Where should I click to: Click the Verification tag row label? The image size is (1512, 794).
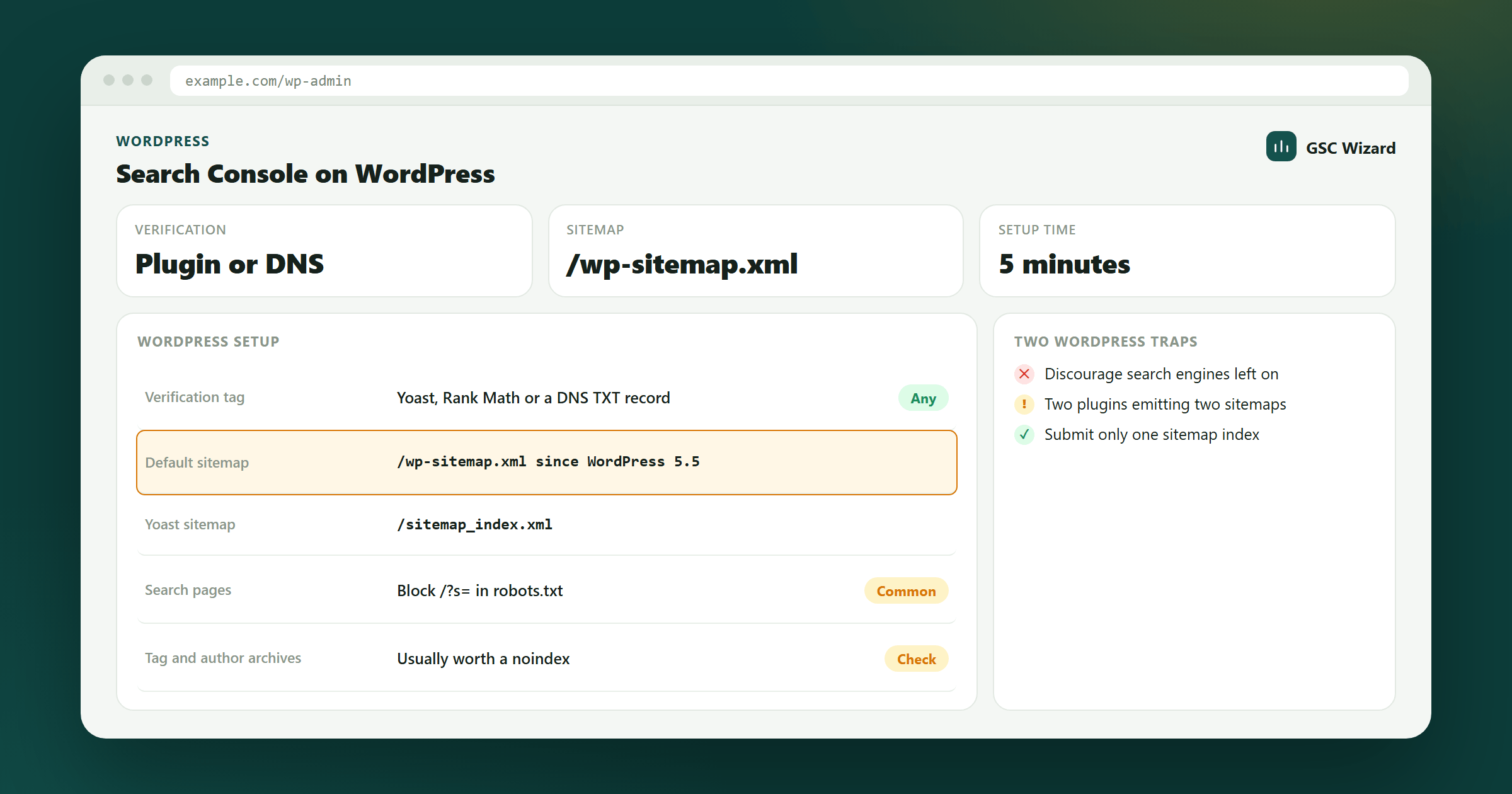195,397
